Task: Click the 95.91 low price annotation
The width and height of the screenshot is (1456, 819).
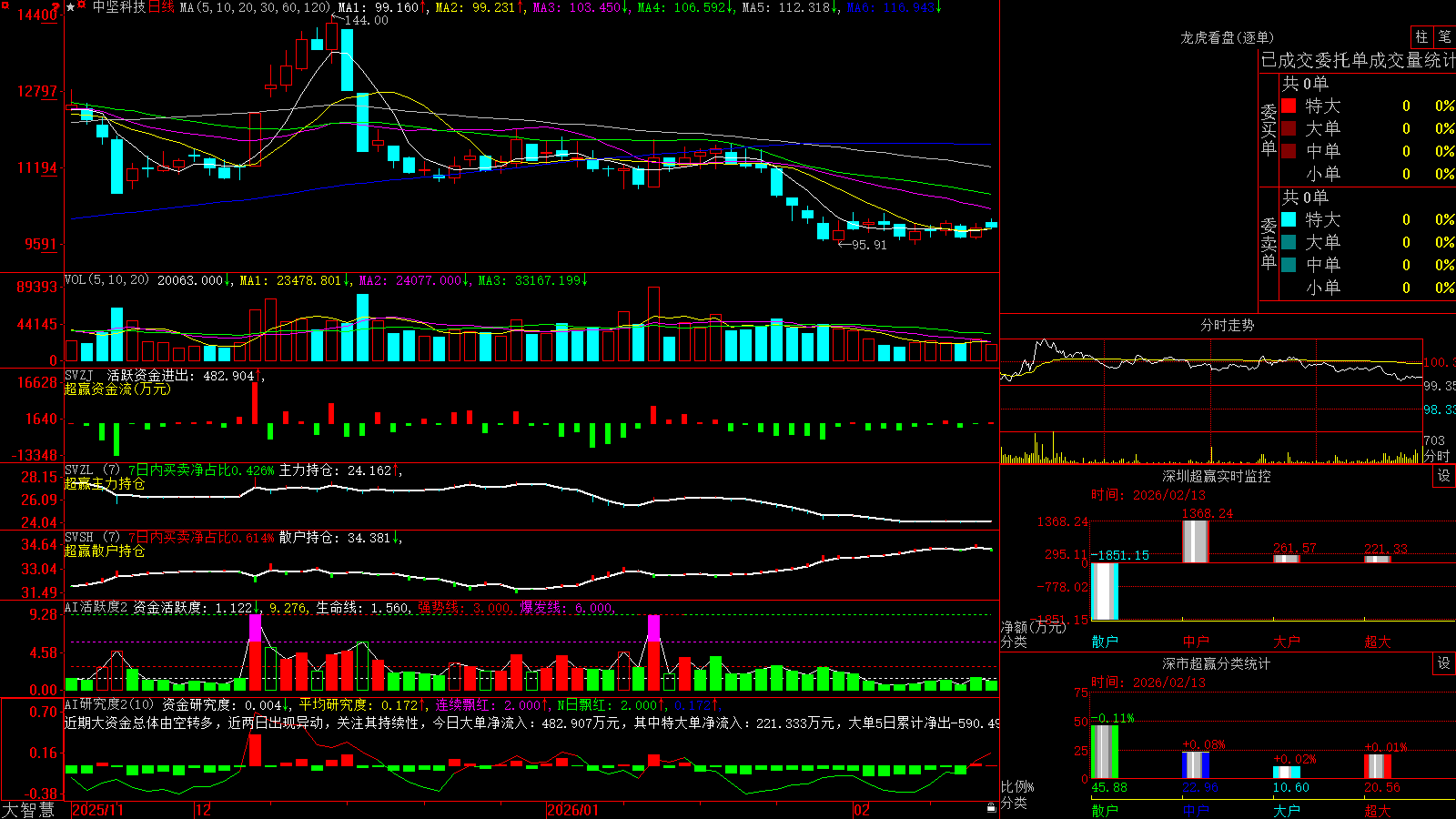Action: click(869, 245)
